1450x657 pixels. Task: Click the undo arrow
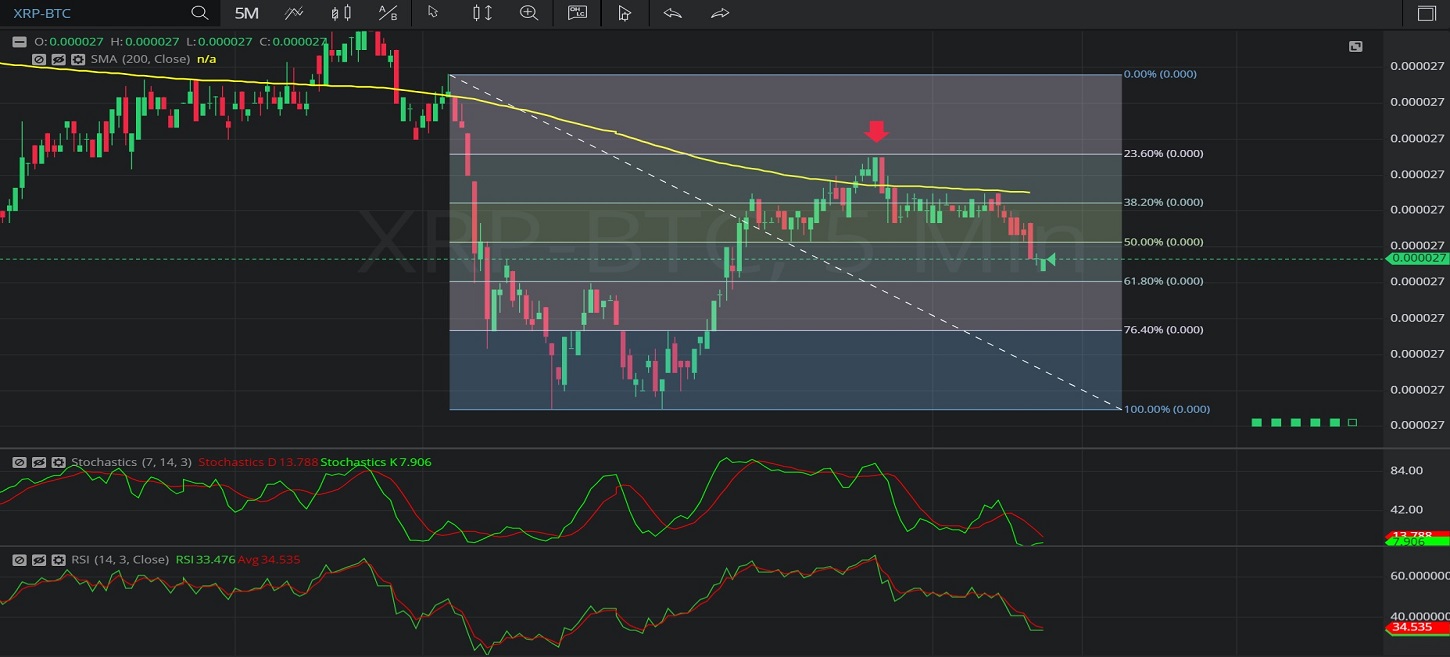pyautogui.click(x=672, y=13)
